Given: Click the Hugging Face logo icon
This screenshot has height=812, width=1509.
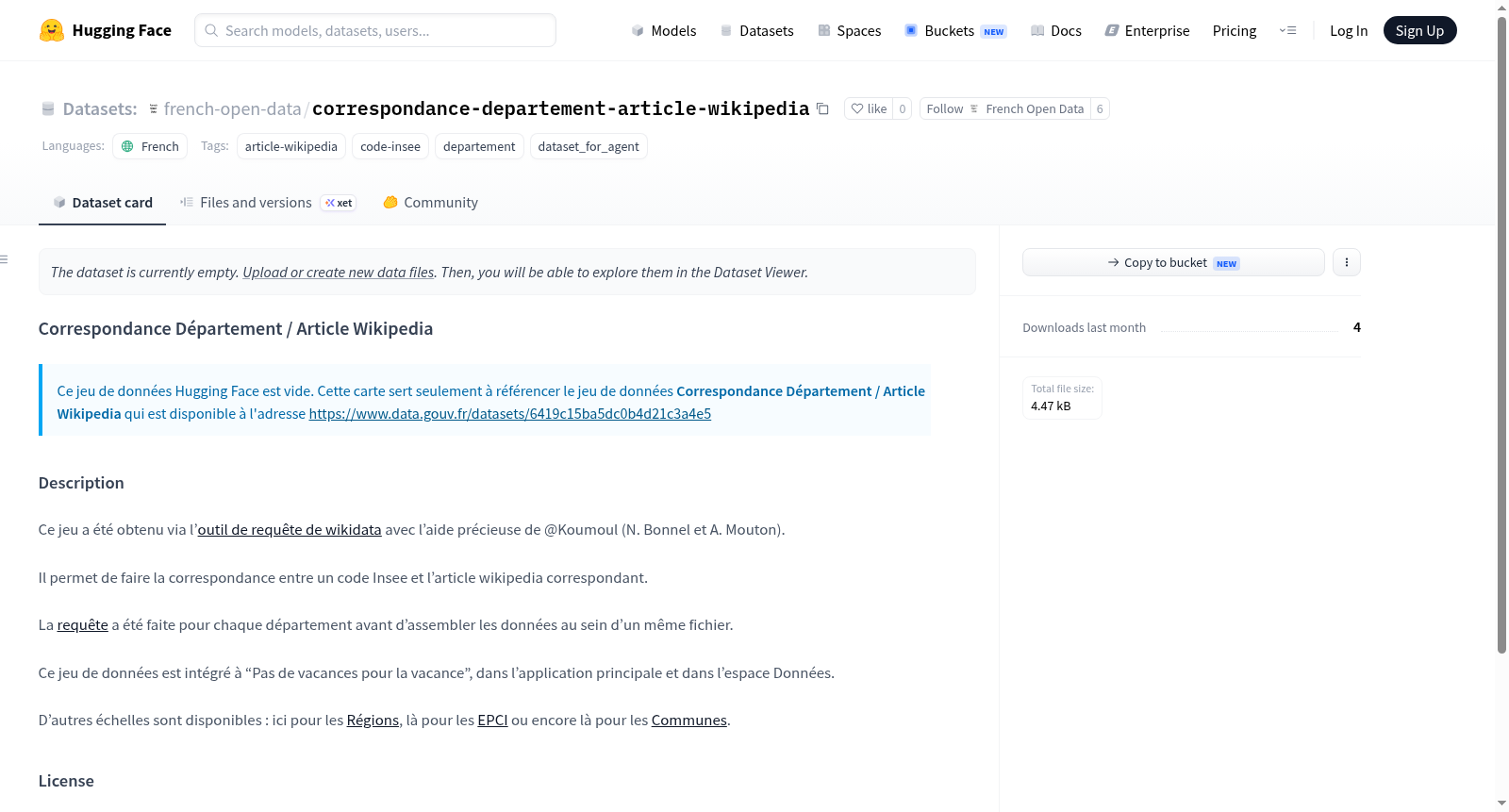Looking at the screenshot, I should point(52,30).
